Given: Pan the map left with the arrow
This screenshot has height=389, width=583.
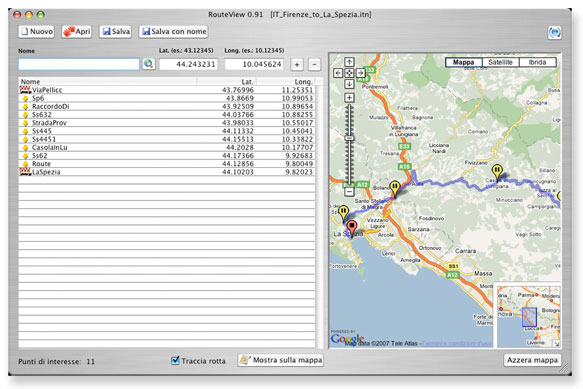Looking at the screenshot, I should 338,73.
